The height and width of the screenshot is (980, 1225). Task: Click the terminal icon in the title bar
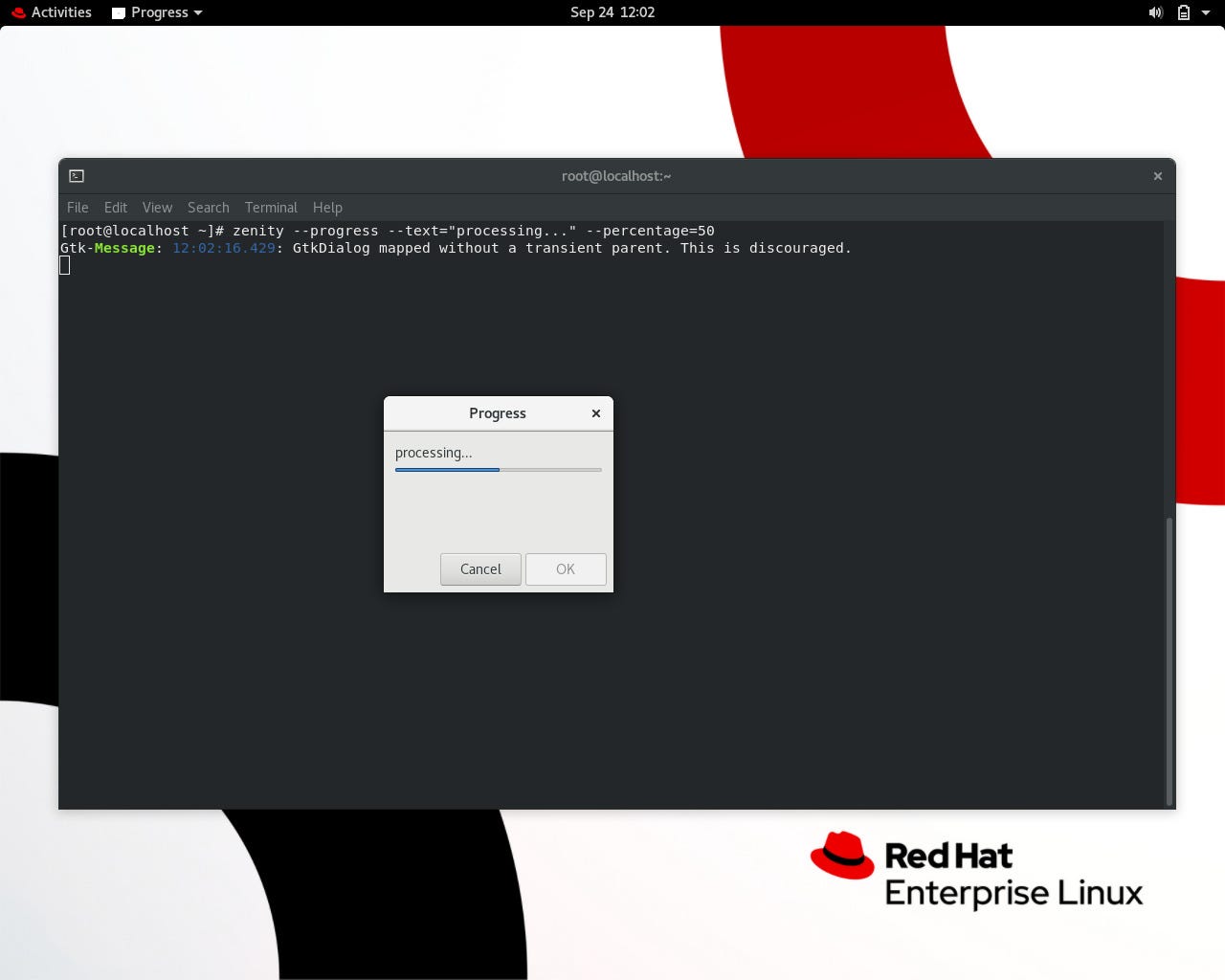pos(76,176)
